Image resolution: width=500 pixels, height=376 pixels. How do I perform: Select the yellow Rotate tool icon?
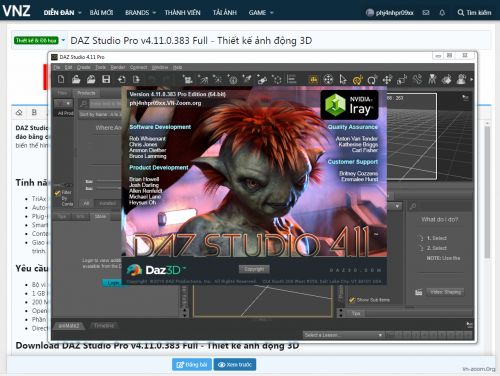tap(357, 79)
